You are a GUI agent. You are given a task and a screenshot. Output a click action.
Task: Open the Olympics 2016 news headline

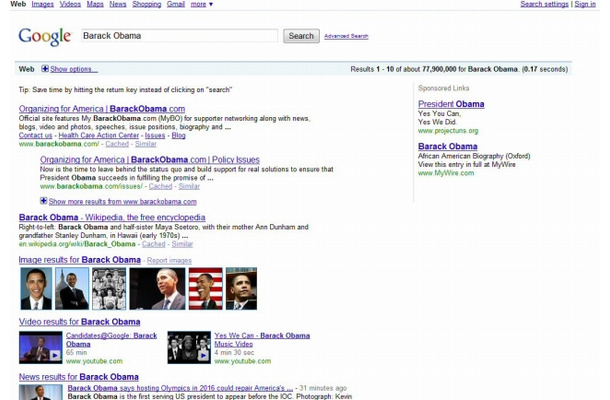point(180,388)
